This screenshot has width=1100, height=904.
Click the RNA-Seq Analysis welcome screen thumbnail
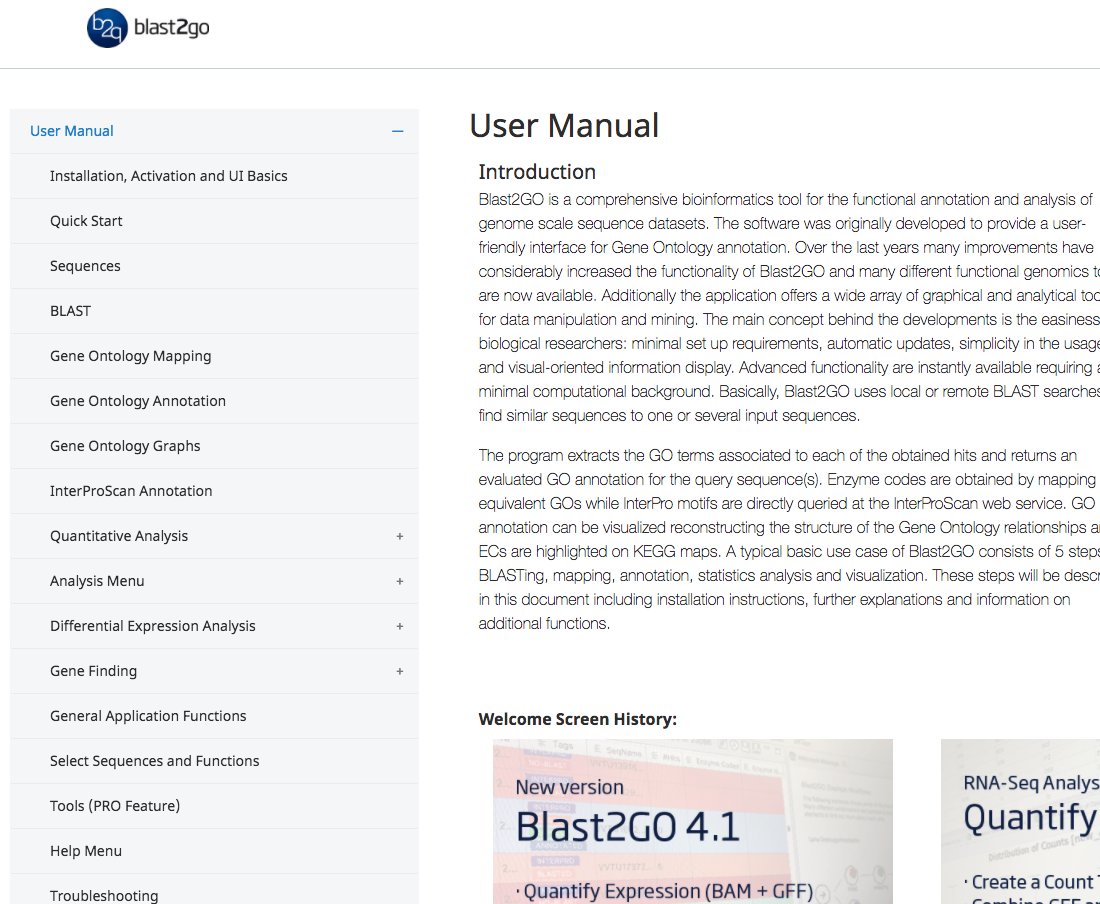click(1020, 821)
